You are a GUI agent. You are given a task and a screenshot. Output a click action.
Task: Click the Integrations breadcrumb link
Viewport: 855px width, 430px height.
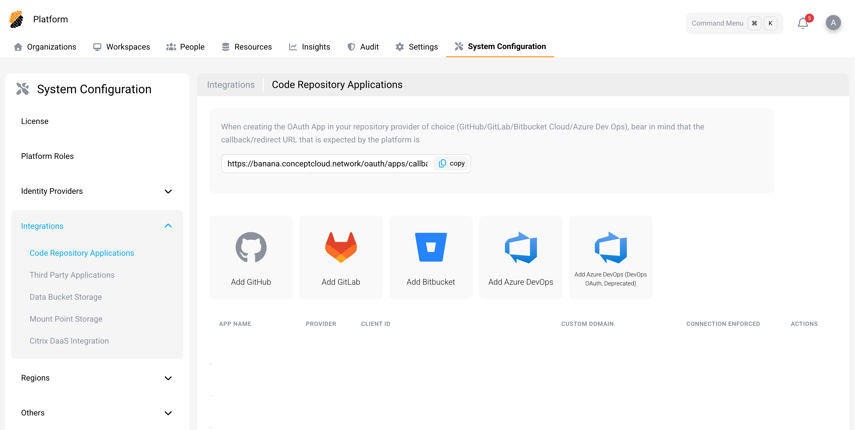[231, 85]
